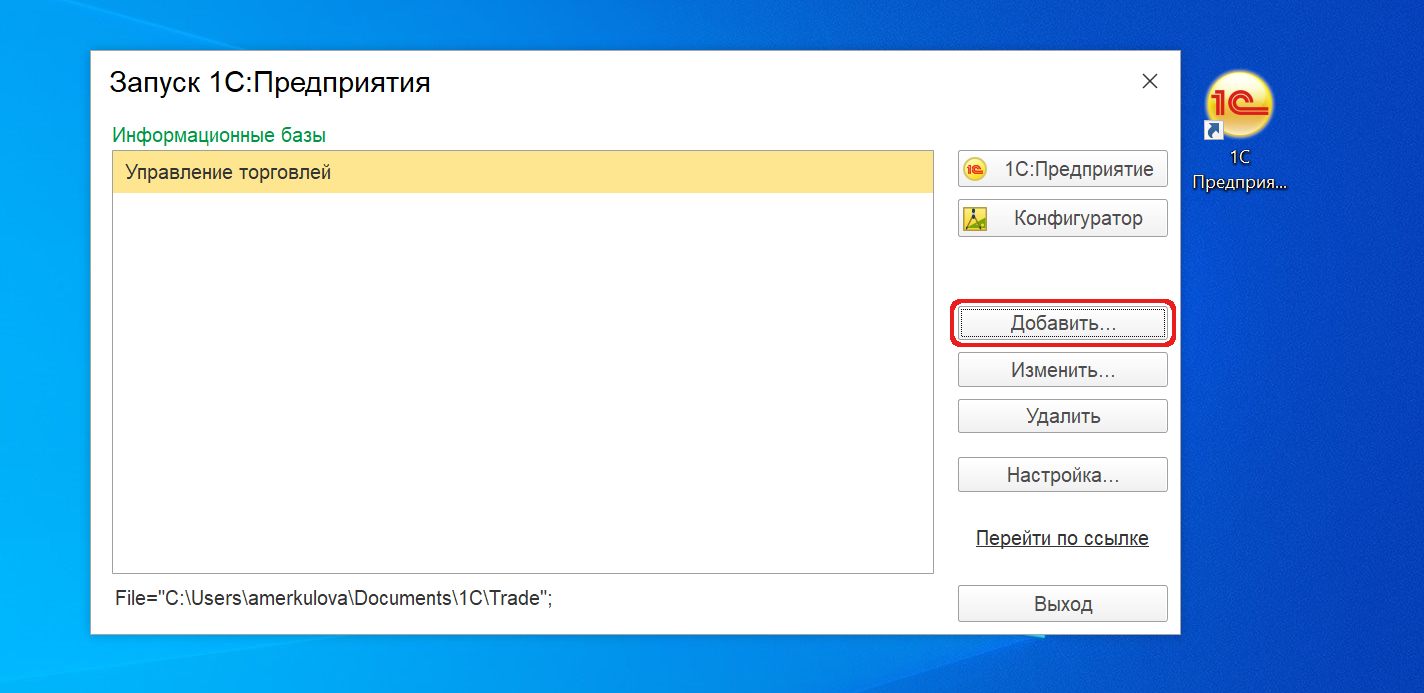The width and height of the screenshot is (1424, 693).
Task: Click the Конфигуратор button's drafting icon
Action: (x=974, y=219)
